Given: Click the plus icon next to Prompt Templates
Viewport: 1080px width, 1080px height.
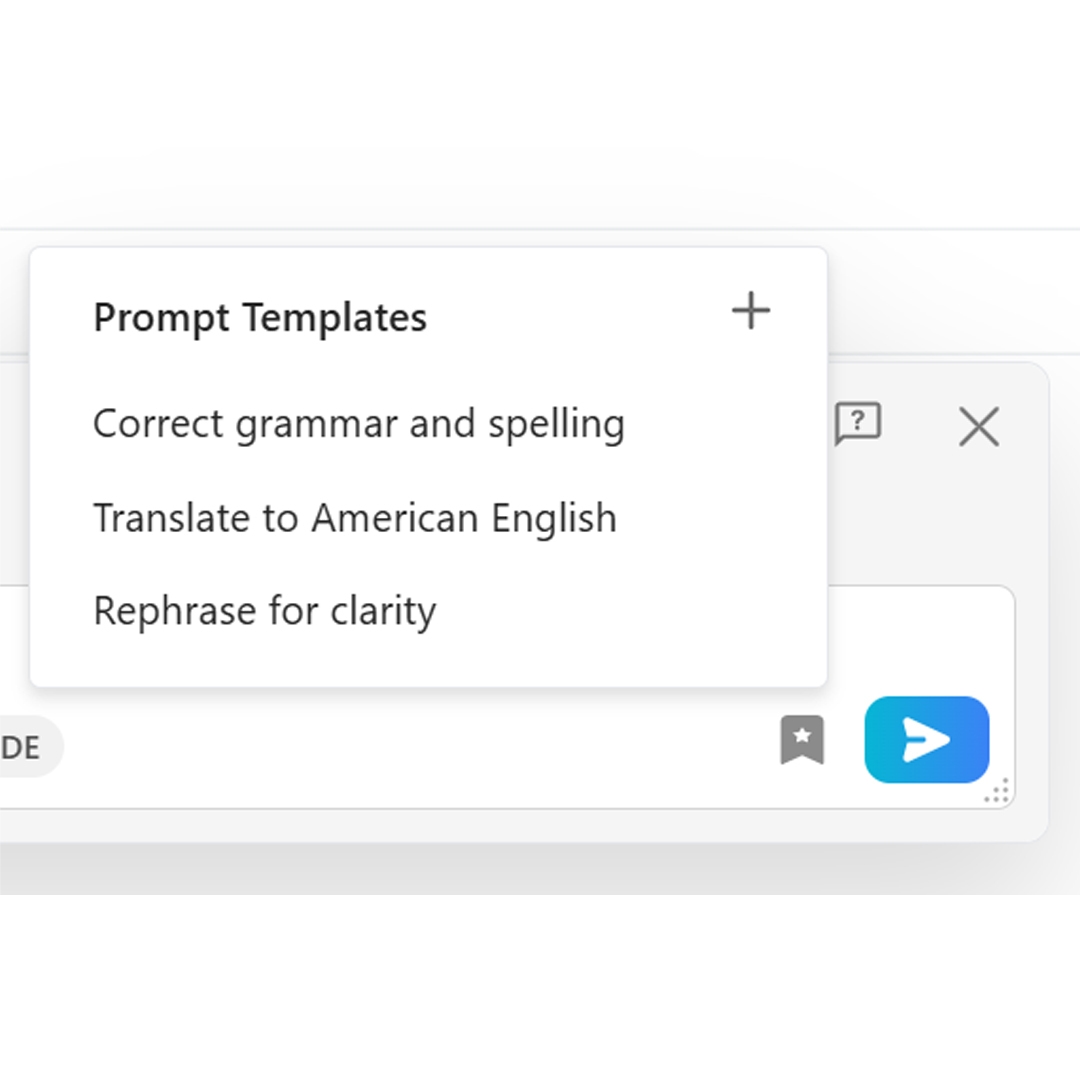Looking at the screenshot, I should click(751, 311).
